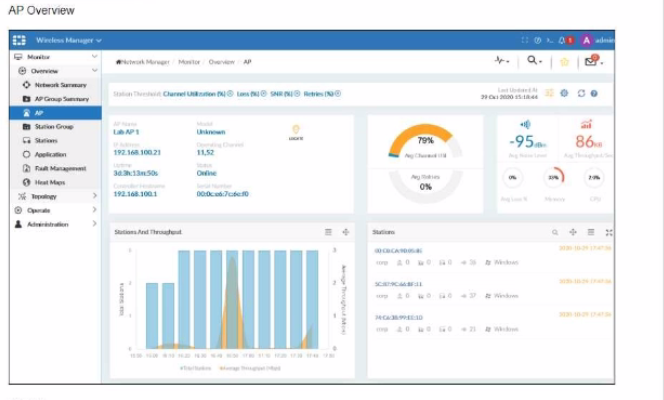Screen dimensions: 664x400
Task: Click the 79% channel utilization gauge
Action: [x=425, y=141]
